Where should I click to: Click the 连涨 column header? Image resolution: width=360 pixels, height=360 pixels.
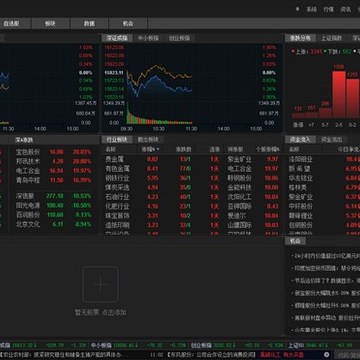214,149
